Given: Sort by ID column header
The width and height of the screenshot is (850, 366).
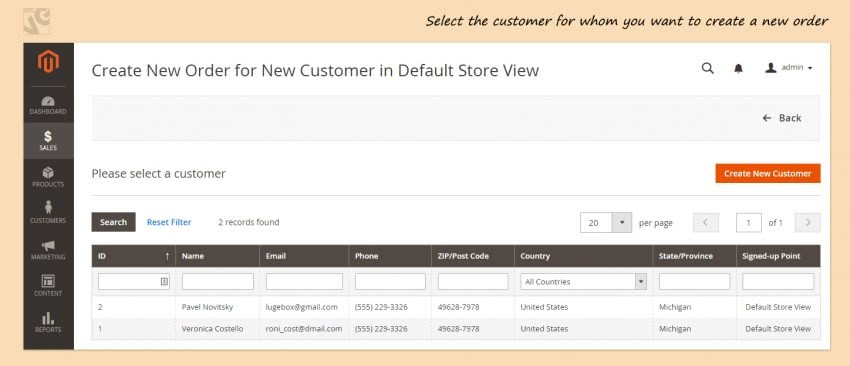Looking at the screenshot, I should click(x=133, y=256).
